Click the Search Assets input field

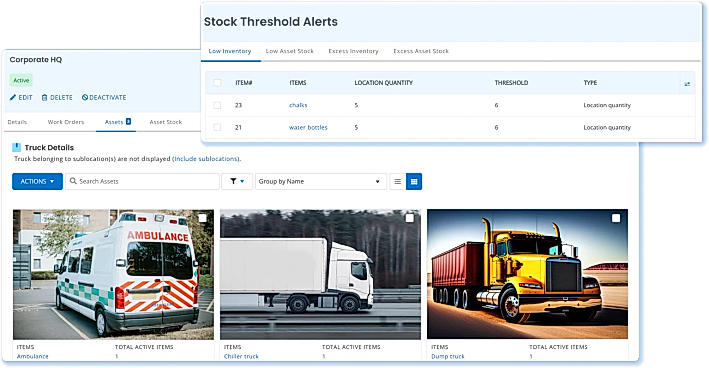pos(142,181)
